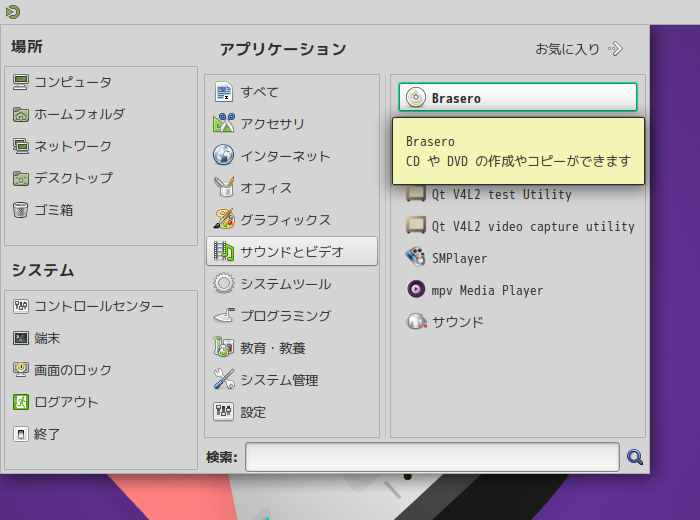Click the サウンドとビデオ film strip icon
The height and width of the screenshot is (520, 700).
224,251
